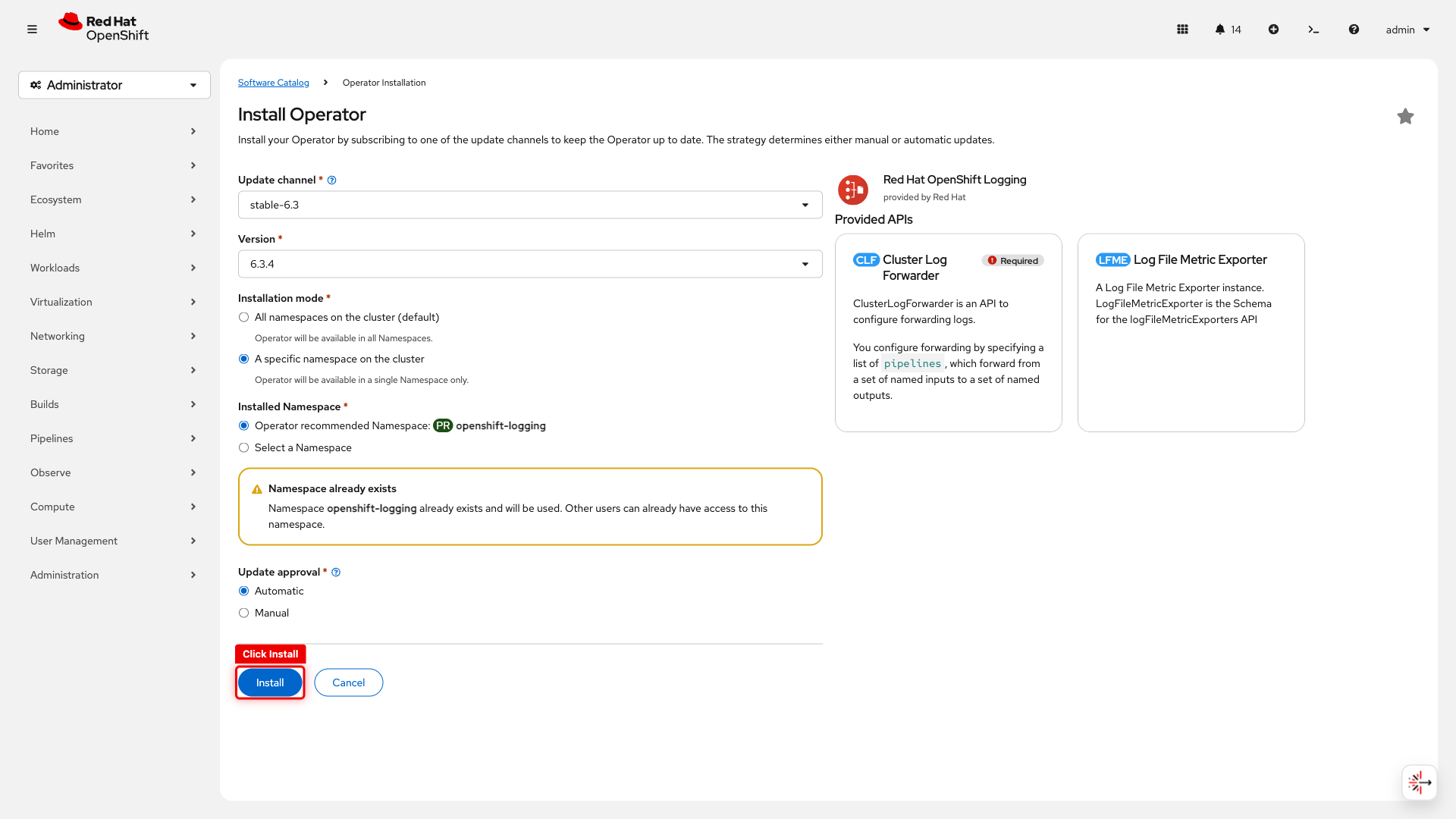Click the Red Hat OpenShift logo
Image resolution: width=1456 pixels, height=819 pixels.
(102, 27)
